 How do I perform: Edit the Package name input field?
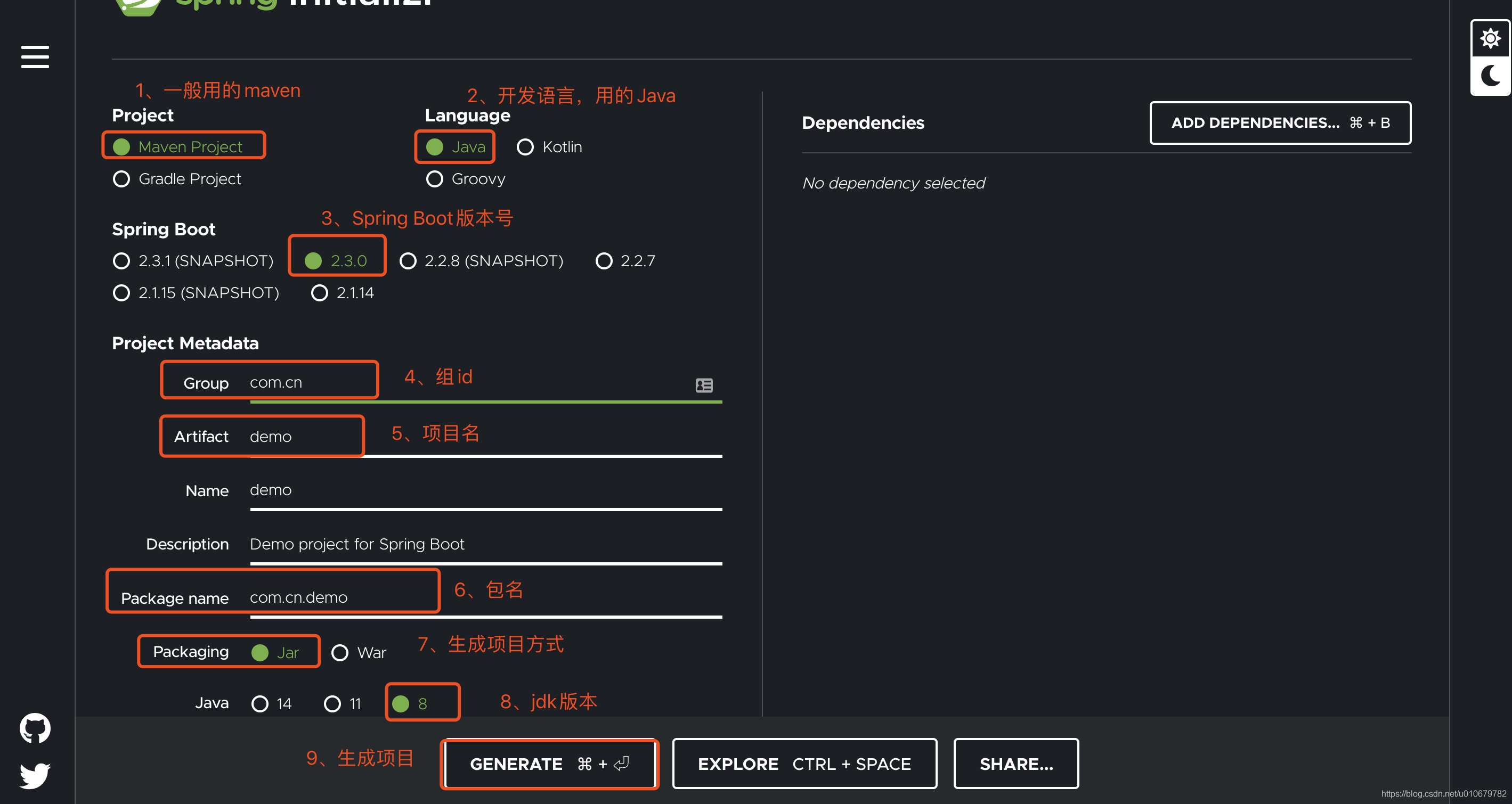pyautogui.click(x=485, y=598)
